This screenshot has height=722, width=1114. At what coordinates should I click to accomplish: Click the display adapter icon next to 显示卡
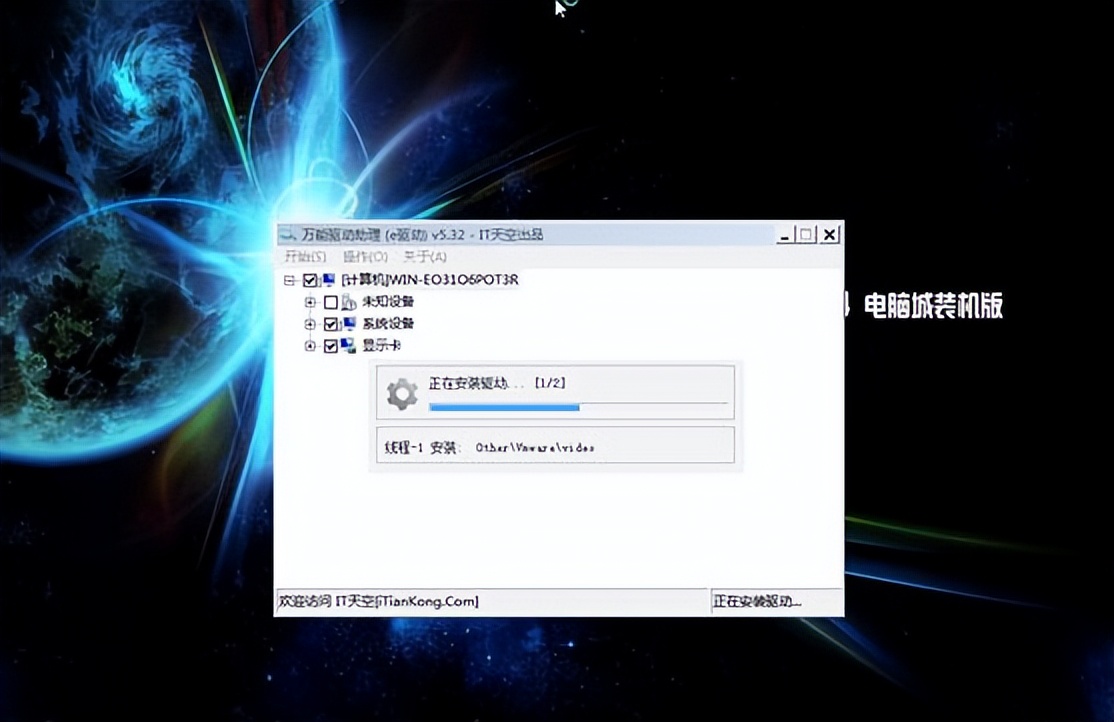pyautogui.click(x=348, y=346)
